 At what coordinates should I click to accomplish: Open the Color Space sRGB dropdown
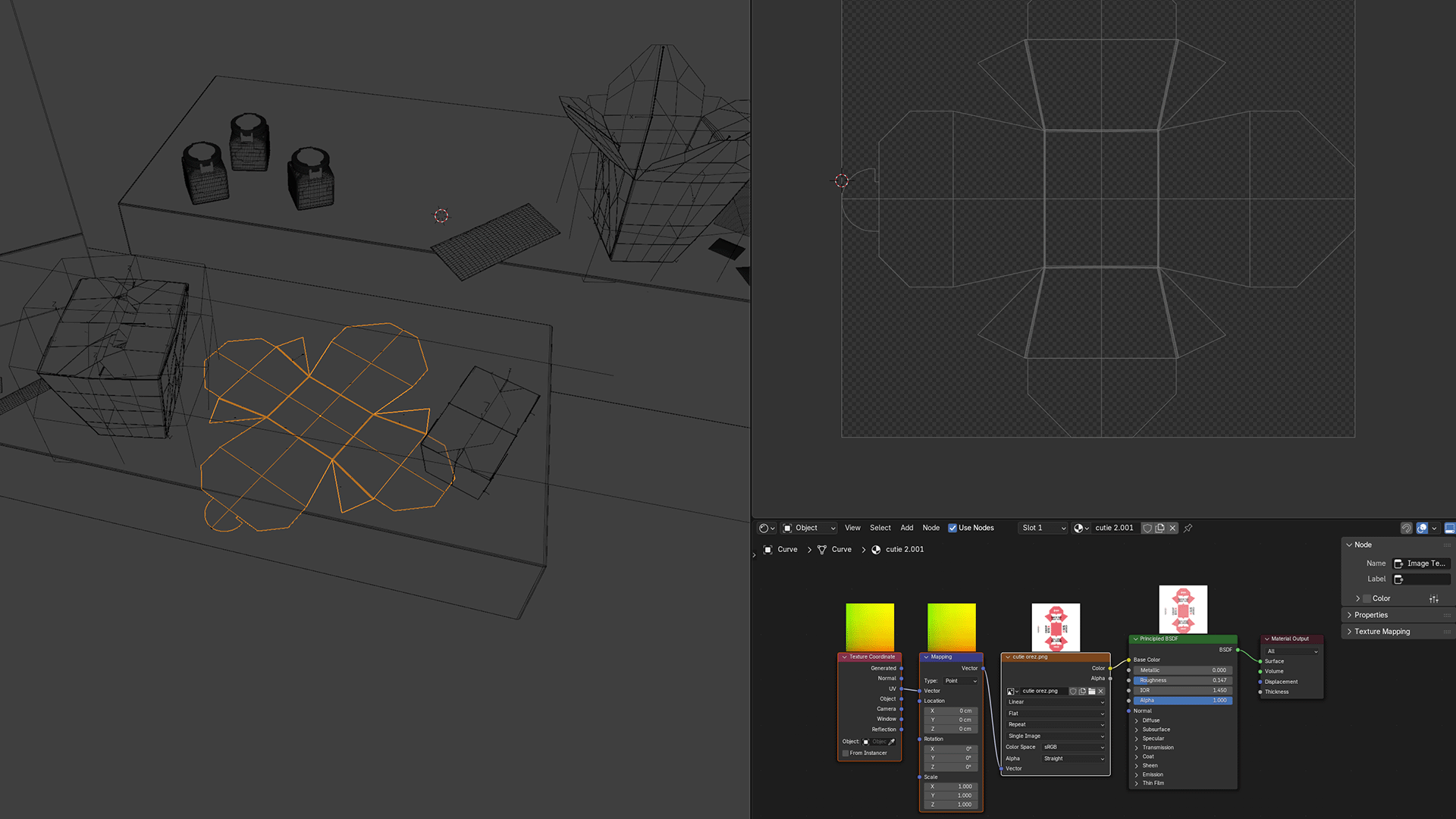(x=1073, y=747)
